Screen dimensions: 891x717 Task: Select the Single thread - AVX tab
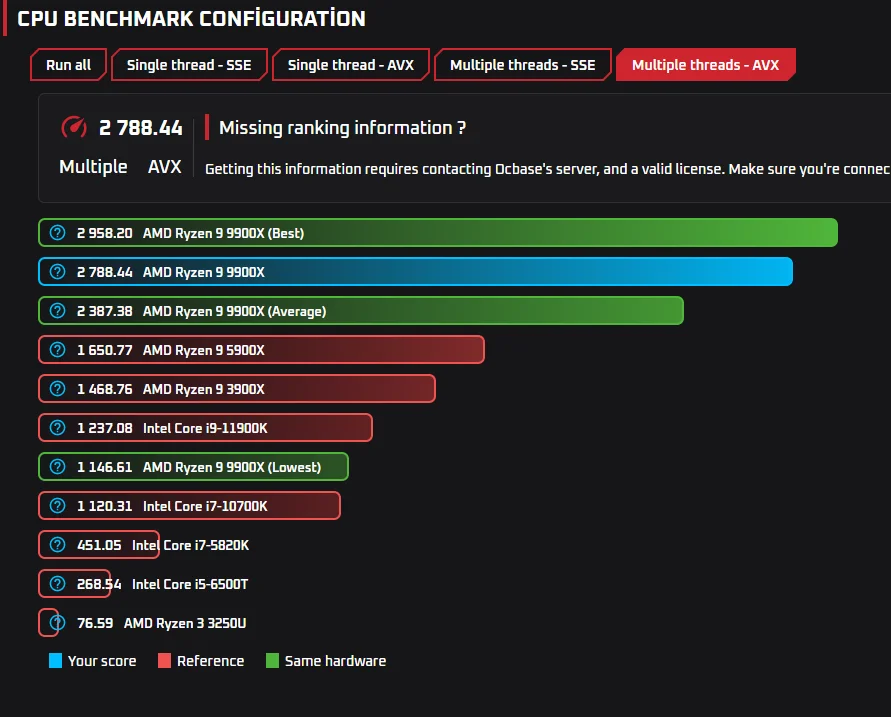(x=351, y=65)
